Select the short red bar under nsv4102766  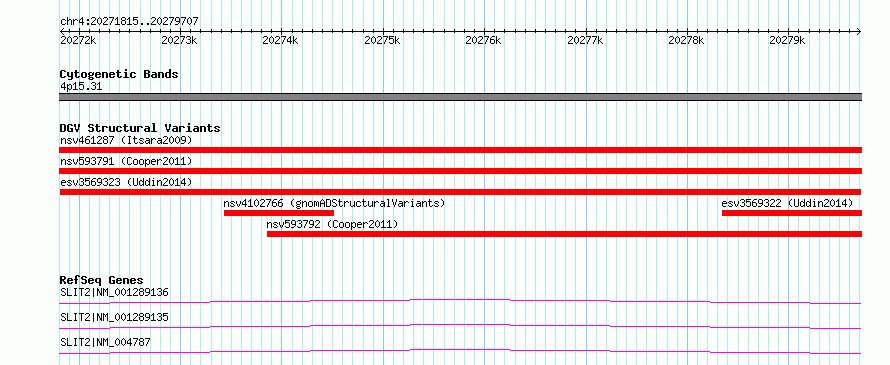point(279,213)
